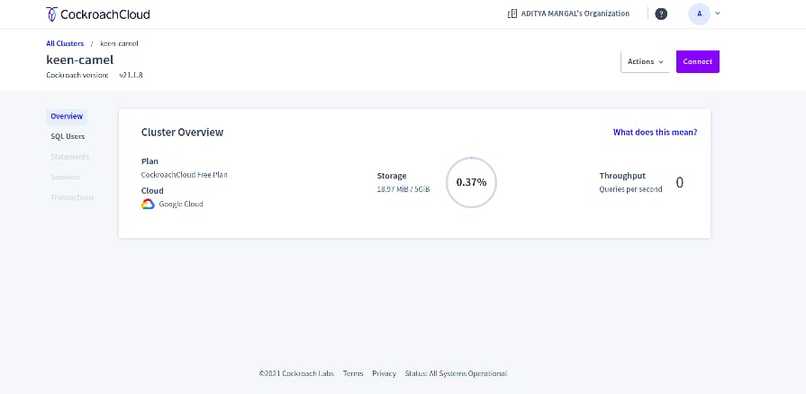This screenshot has width=806, height=394.
Task: Click the Google Cloud logo icon
Action: tap(148, 204)
